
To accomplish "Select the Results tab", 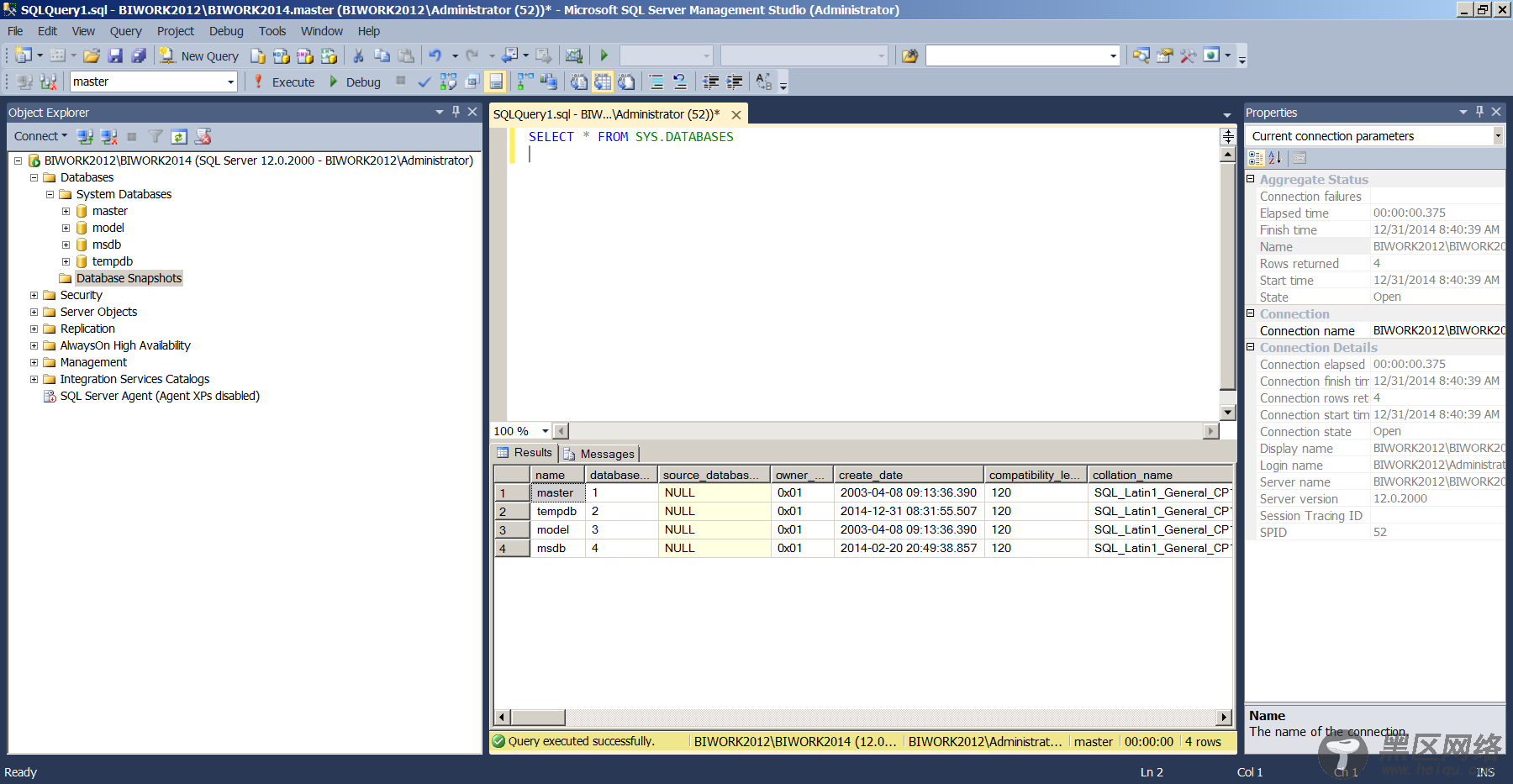I will [x=525, y=452].
